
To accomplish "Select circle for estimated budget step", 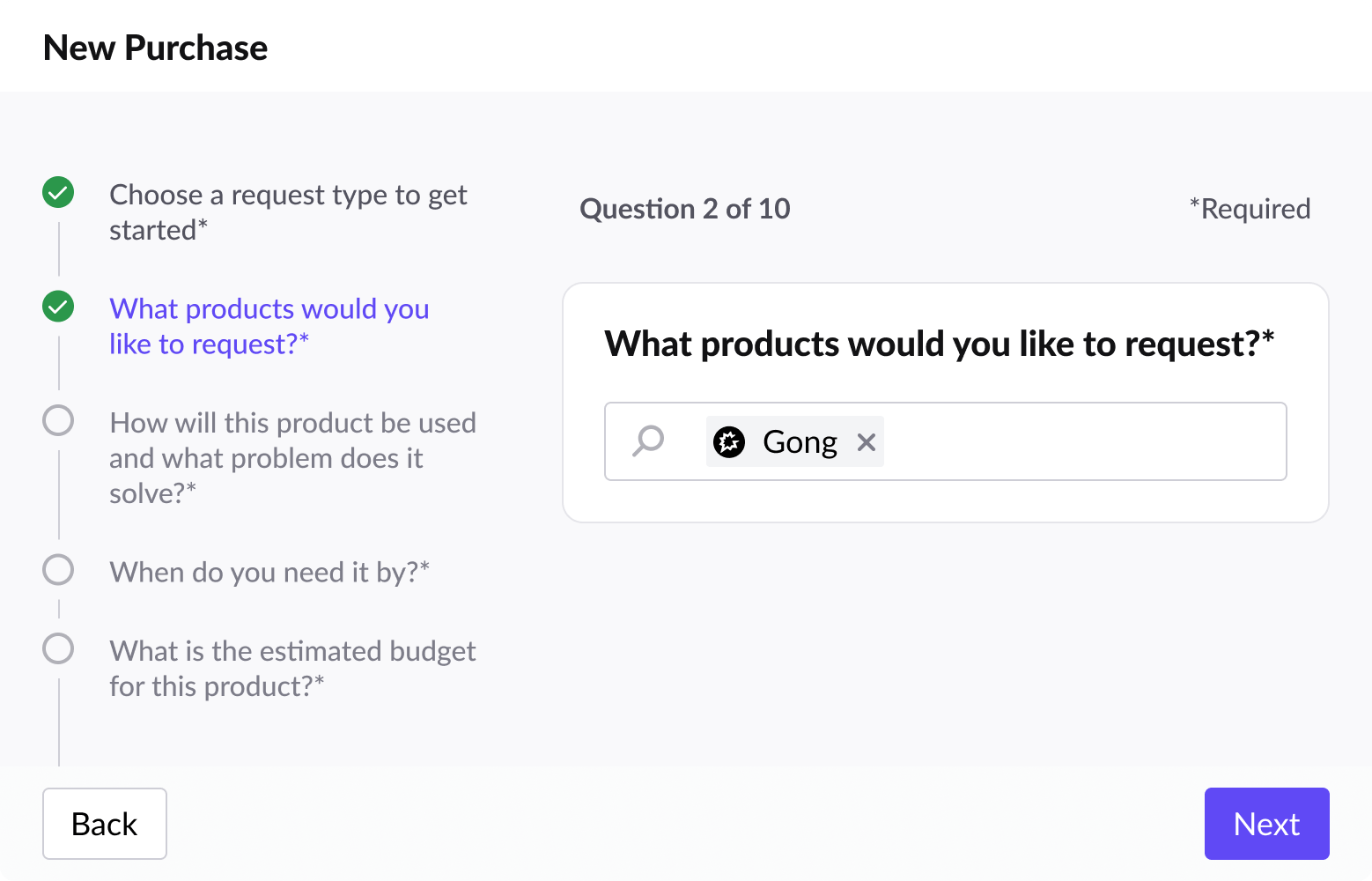I will pos(58,648).
